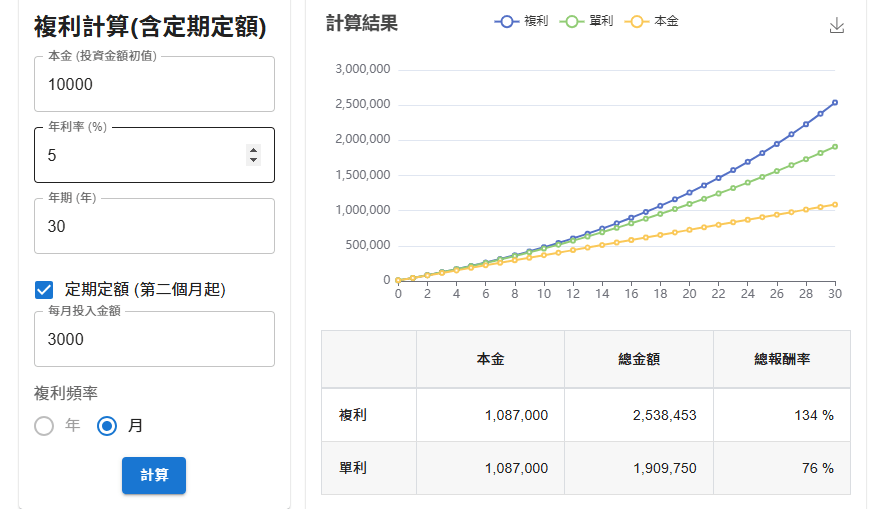Click the 134 % return cell
The width and height of the screenshot is (874, 509).
pyautogui.click(x=782, y=415)
